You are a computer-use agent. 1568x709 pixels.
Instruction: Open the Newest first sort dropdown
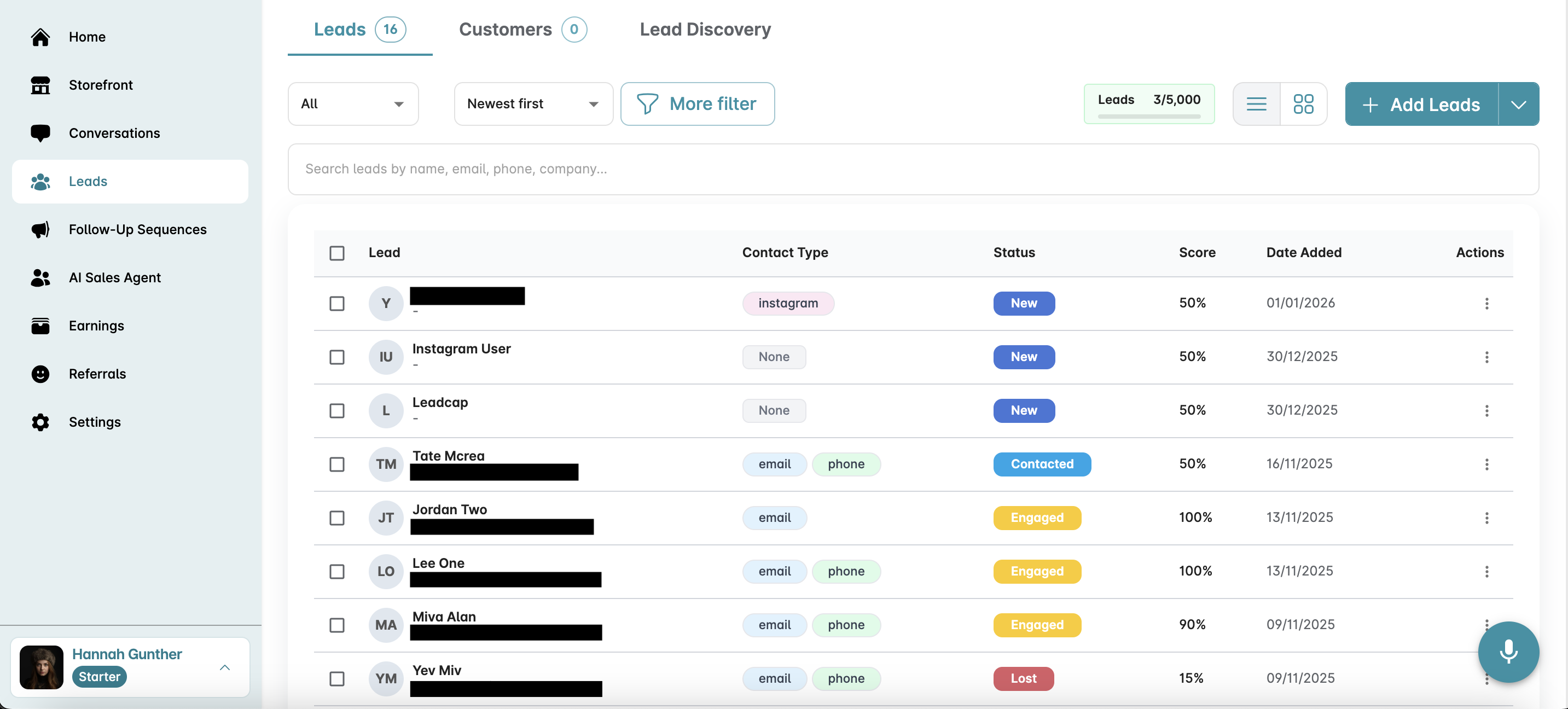pyautogui.click(x=533, y=104)
